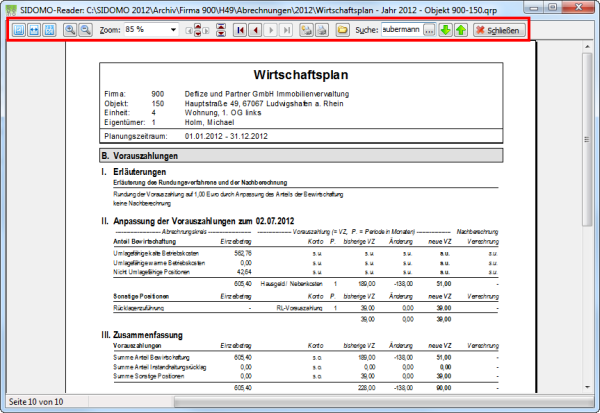Click the pan left arrow icon

pos(189,30)
